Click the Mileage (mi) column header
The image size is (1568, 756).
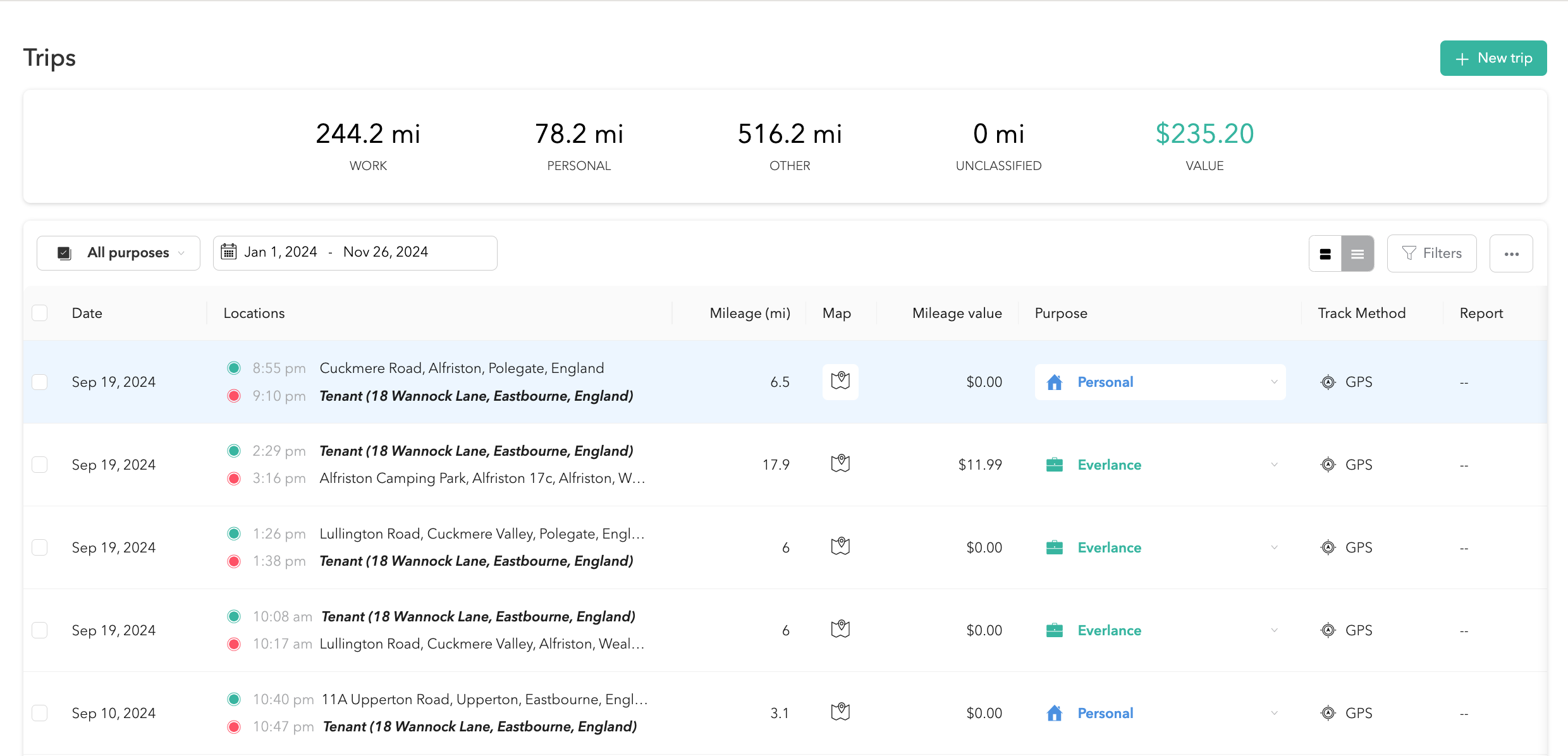click(x=750, y=313)
